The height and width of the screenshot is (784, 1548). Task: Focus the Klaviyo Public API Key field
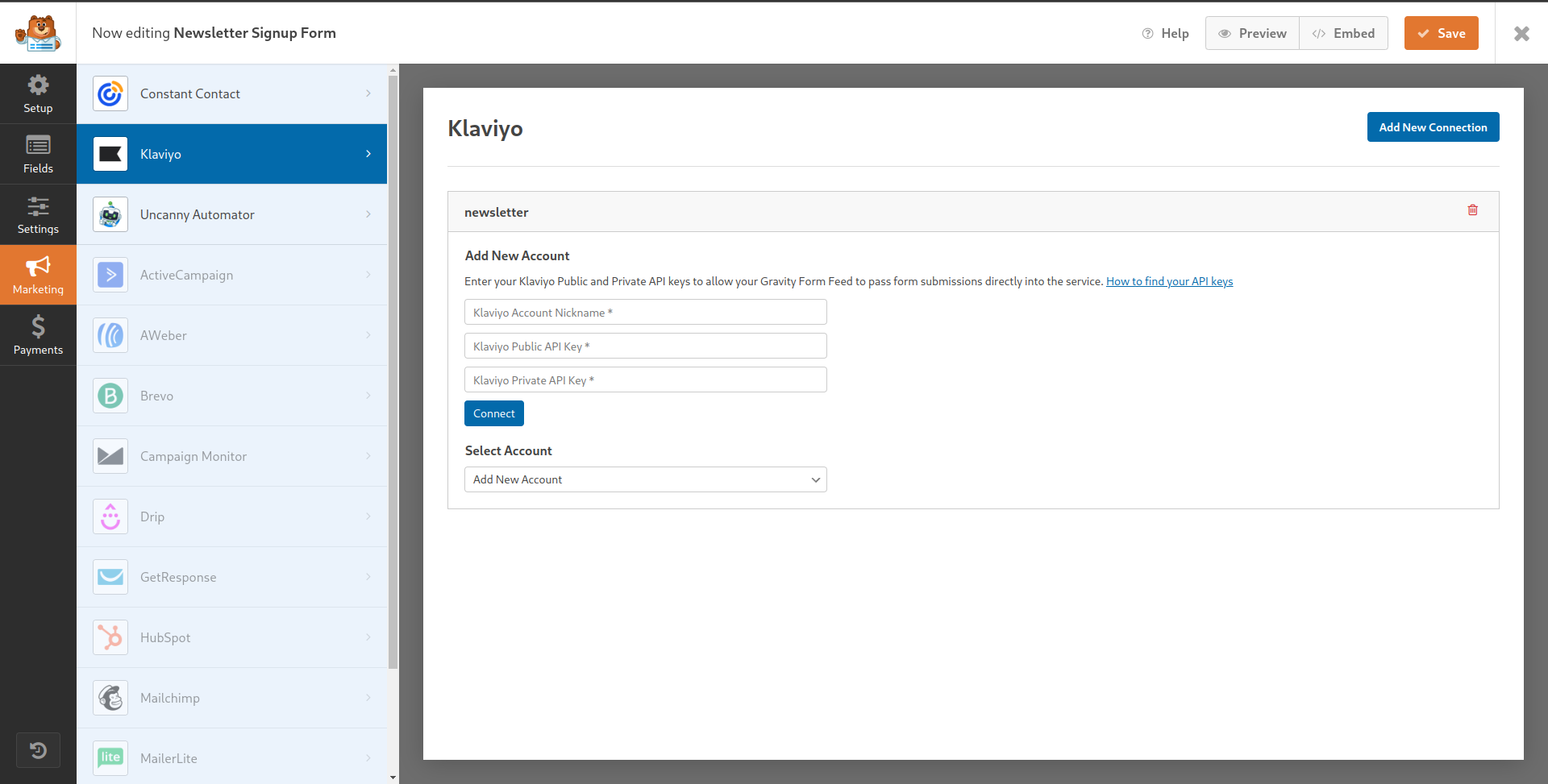645,346
